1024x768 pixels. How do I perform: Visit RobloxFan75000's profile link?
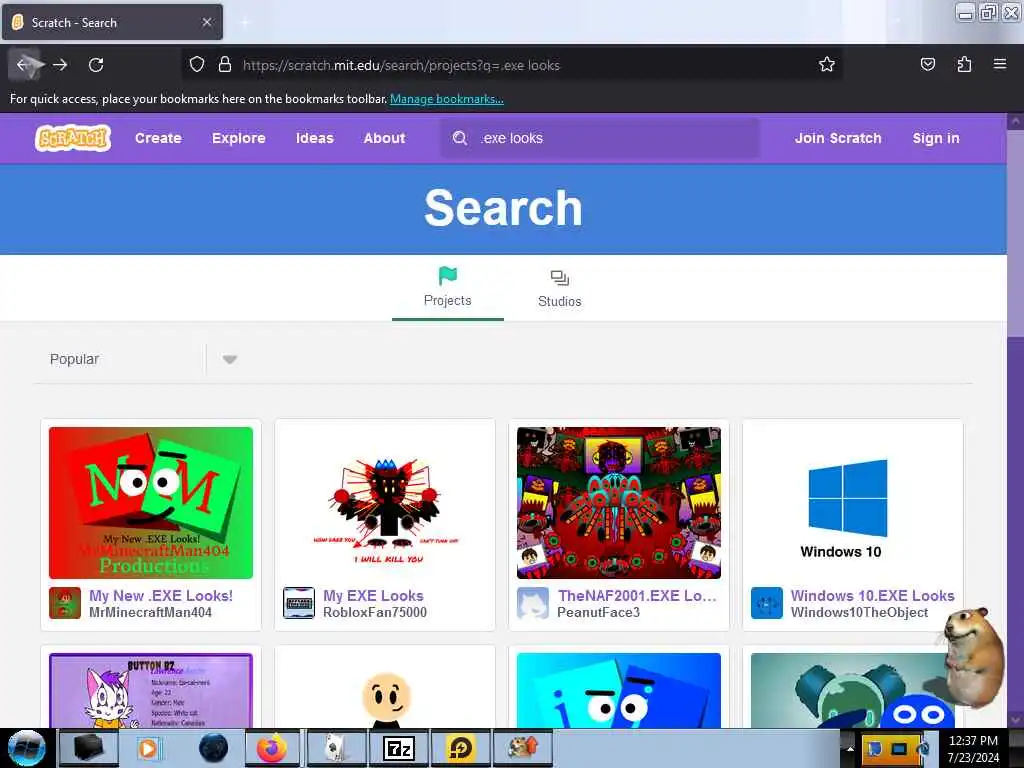[x=375, y=613]
